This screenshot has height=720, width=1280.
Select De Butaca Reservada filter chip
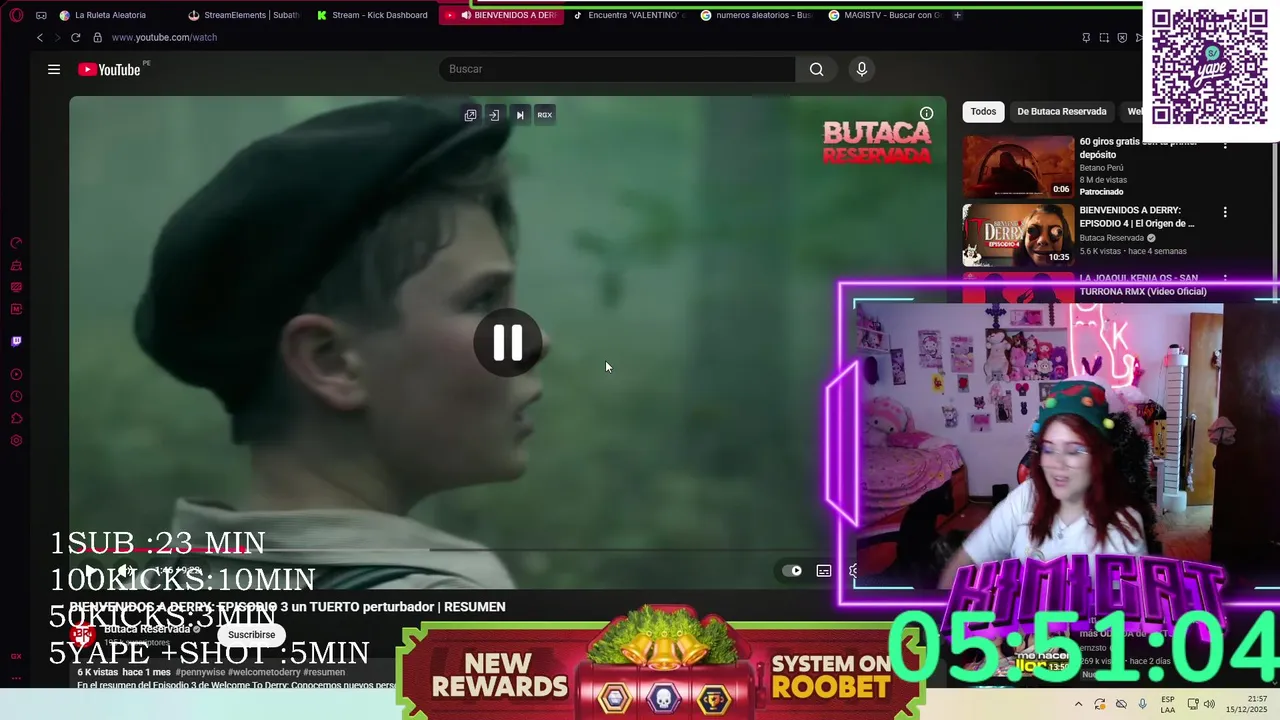tap(1061, 111)
